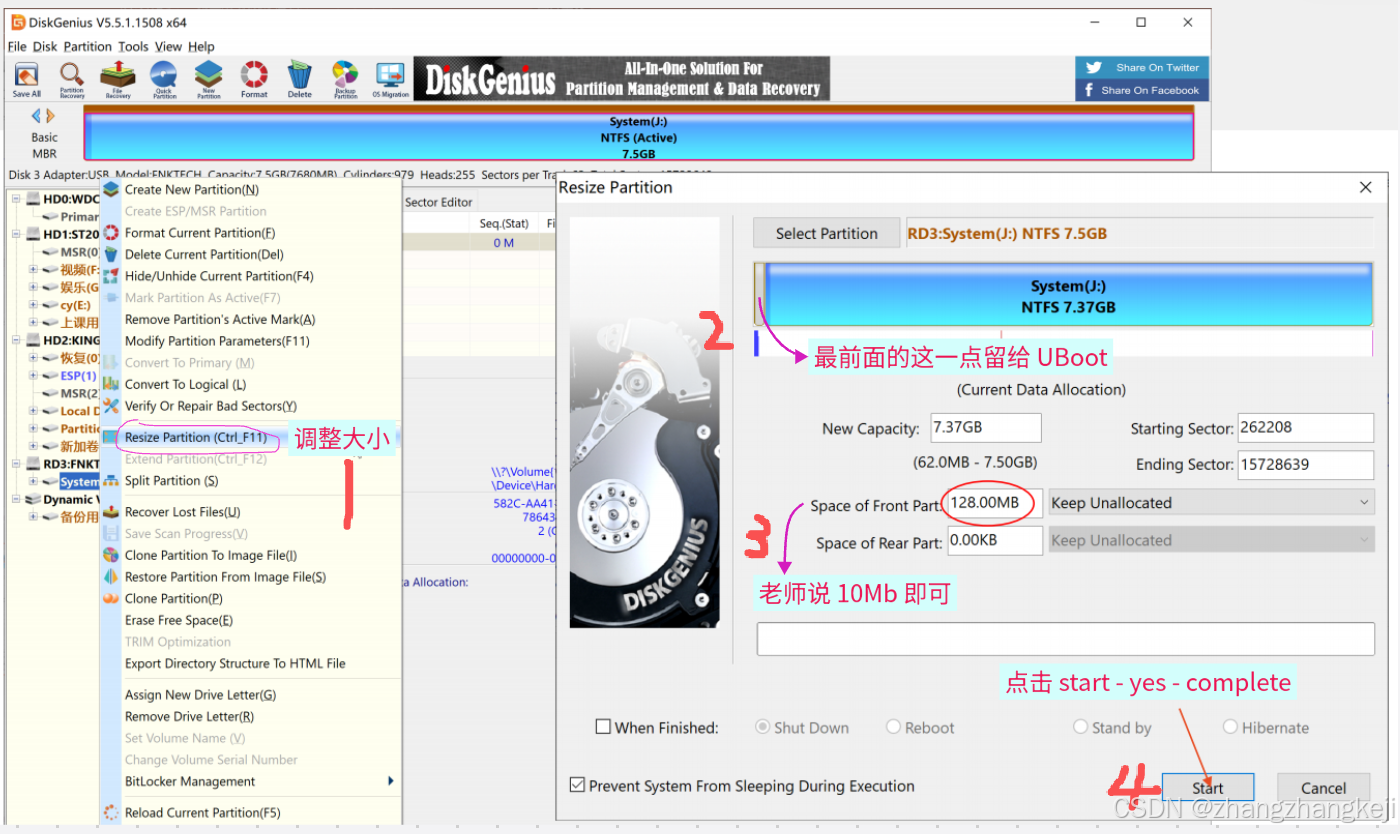Click the Convert To Logical icon
The image size is (1400, 834).
pos(111,384)
